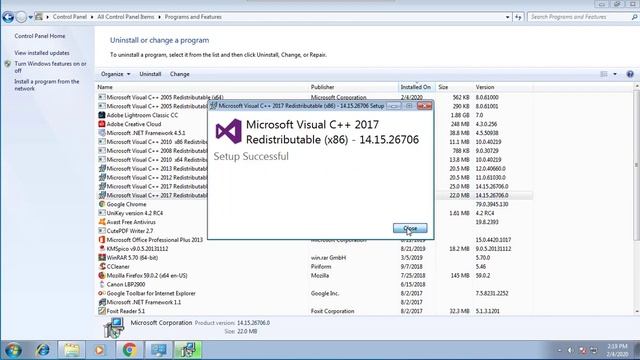Sort by the Name column header
This screenshot has height=360, width=640.
pos(202,87)
